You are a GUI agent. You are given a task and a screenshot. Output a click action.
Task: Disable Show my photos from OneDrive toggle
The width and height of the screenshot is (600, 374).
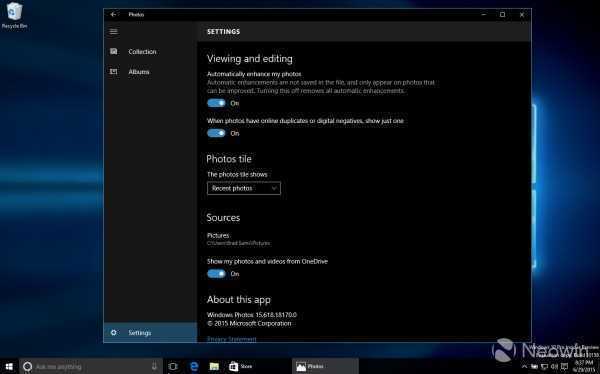pyautogui.click(x=217, y=273)
